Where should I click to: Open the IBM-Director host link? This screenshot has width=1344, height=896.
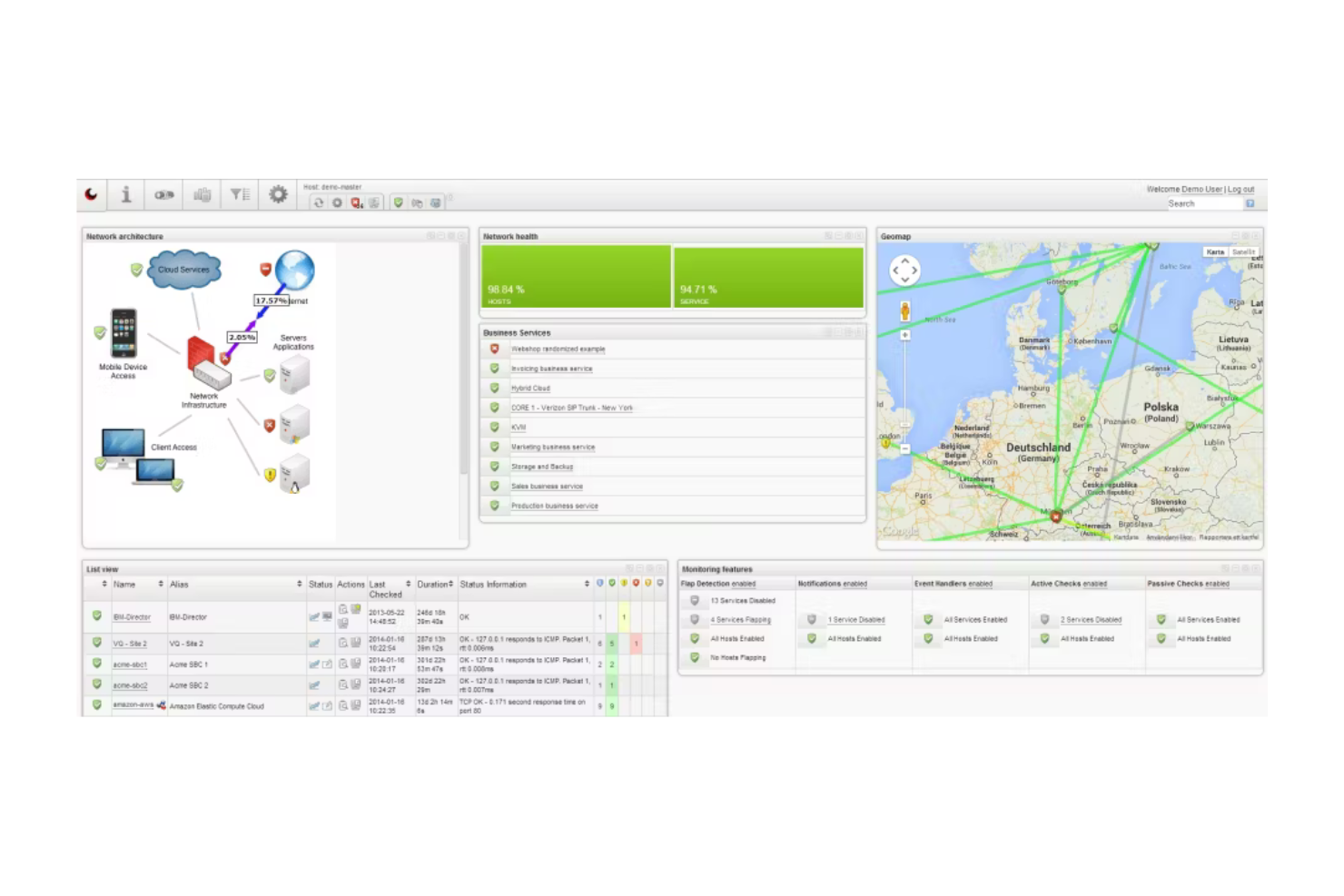pos(132,617)
